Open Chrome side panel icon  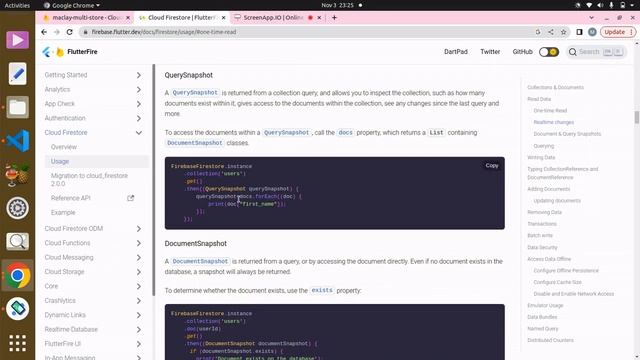tap(579, 32)
